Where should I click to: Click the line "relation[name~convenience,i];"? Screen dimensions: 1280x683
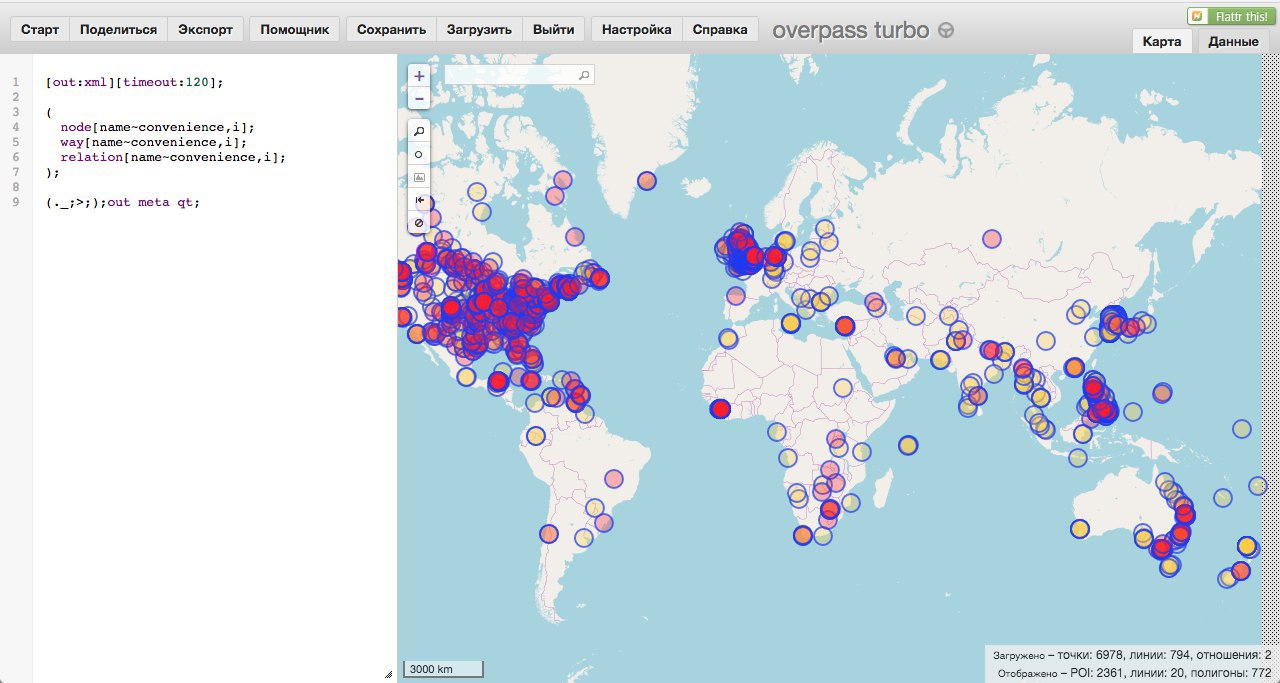pos(173,157)
